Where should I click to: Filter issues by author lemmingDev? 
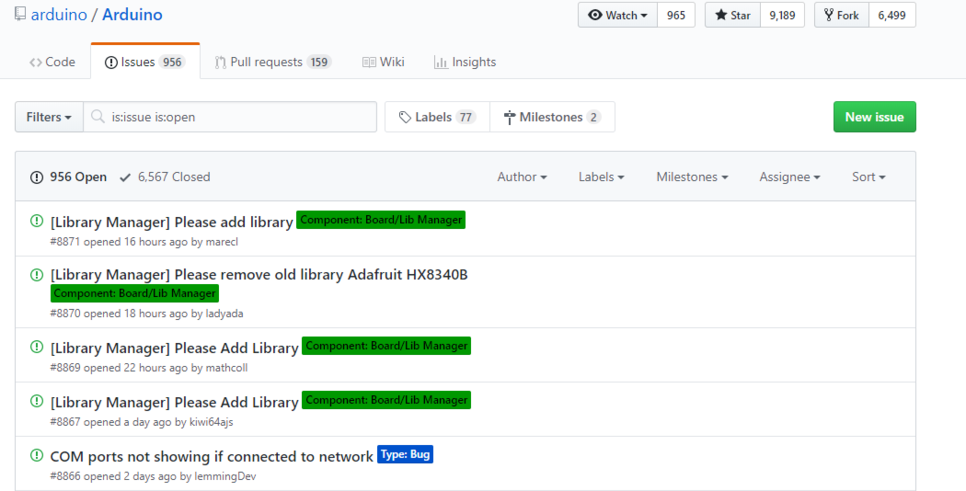click(x=225, y=476)
